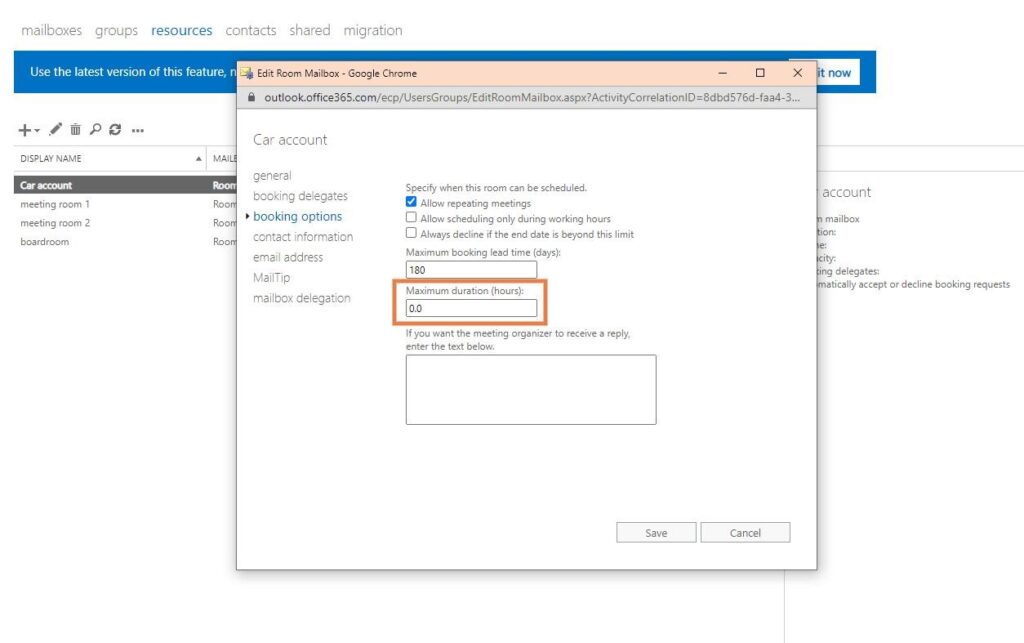Select the Edit pencil icon in toolbar
The width and height of the screenshot is (1024, 643).
pyautogui.click(x=54, y=128)
